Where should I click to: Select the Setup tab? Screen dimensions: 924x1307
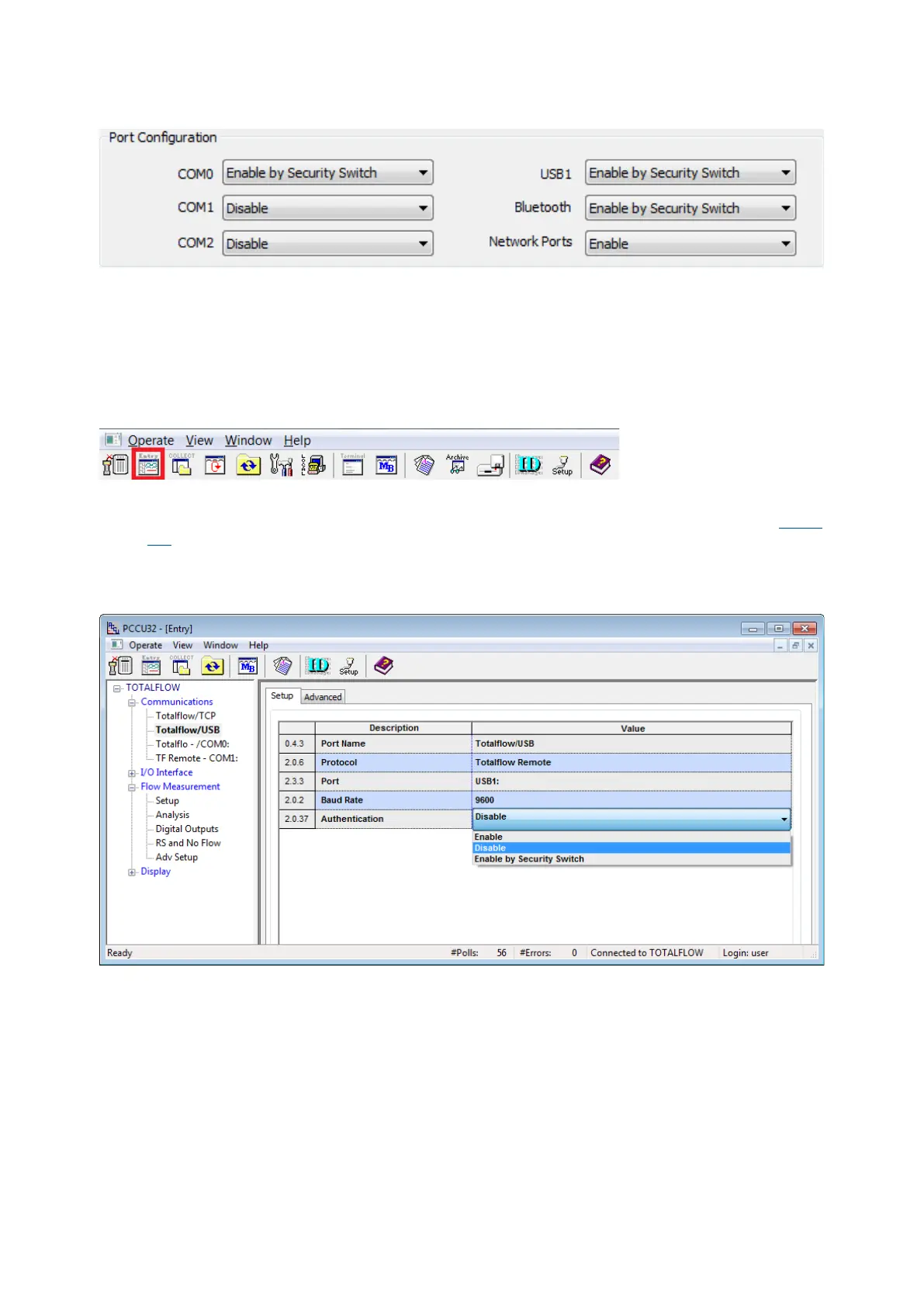click(x=282, y=696)
